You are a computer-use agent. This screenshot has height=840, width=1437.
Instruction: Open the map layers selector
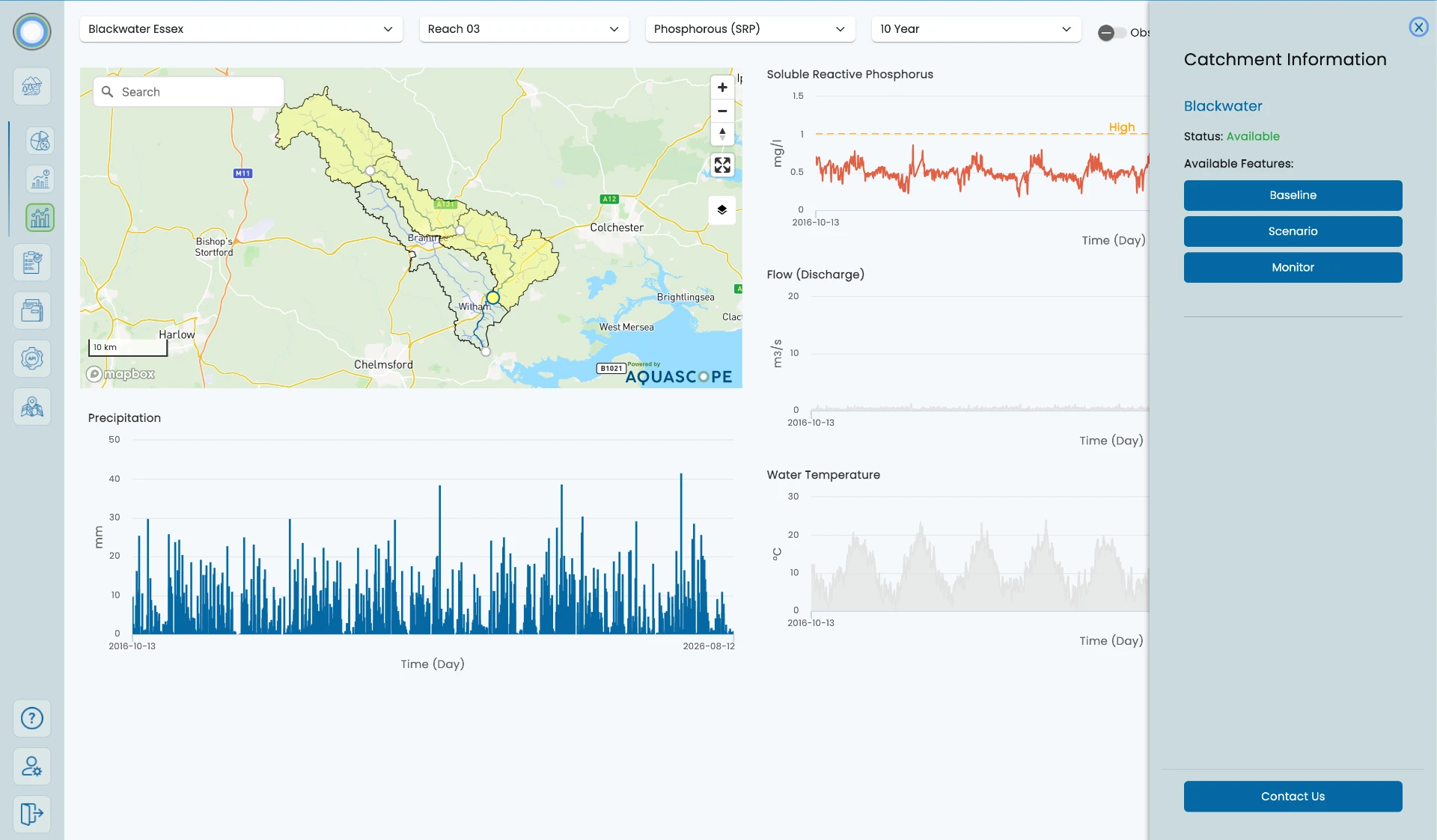(722, 210)
